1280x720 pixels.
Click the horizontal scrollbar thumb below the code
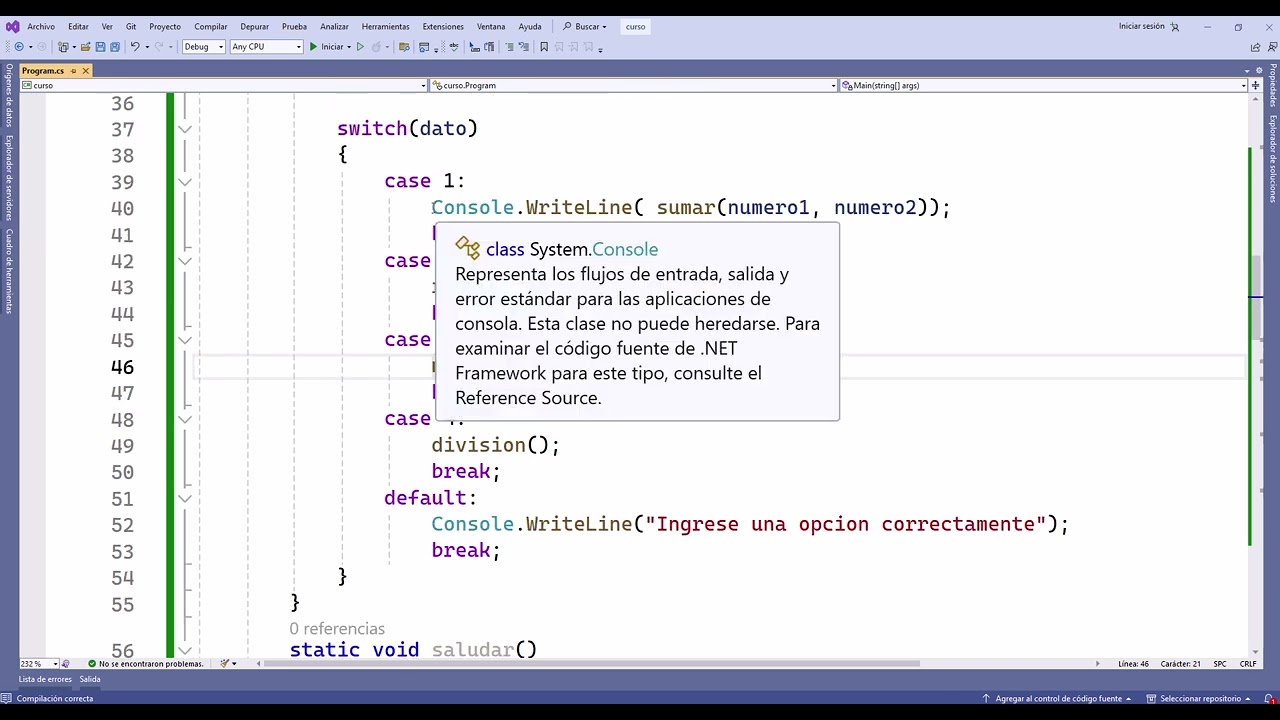tap(594, 664)
